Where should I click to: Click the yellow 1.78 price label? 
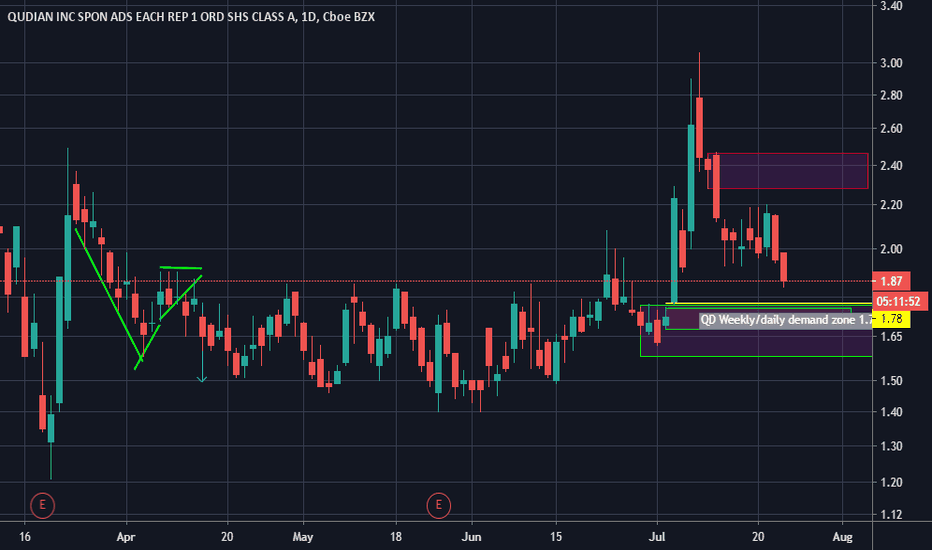[x=892, y=319]
